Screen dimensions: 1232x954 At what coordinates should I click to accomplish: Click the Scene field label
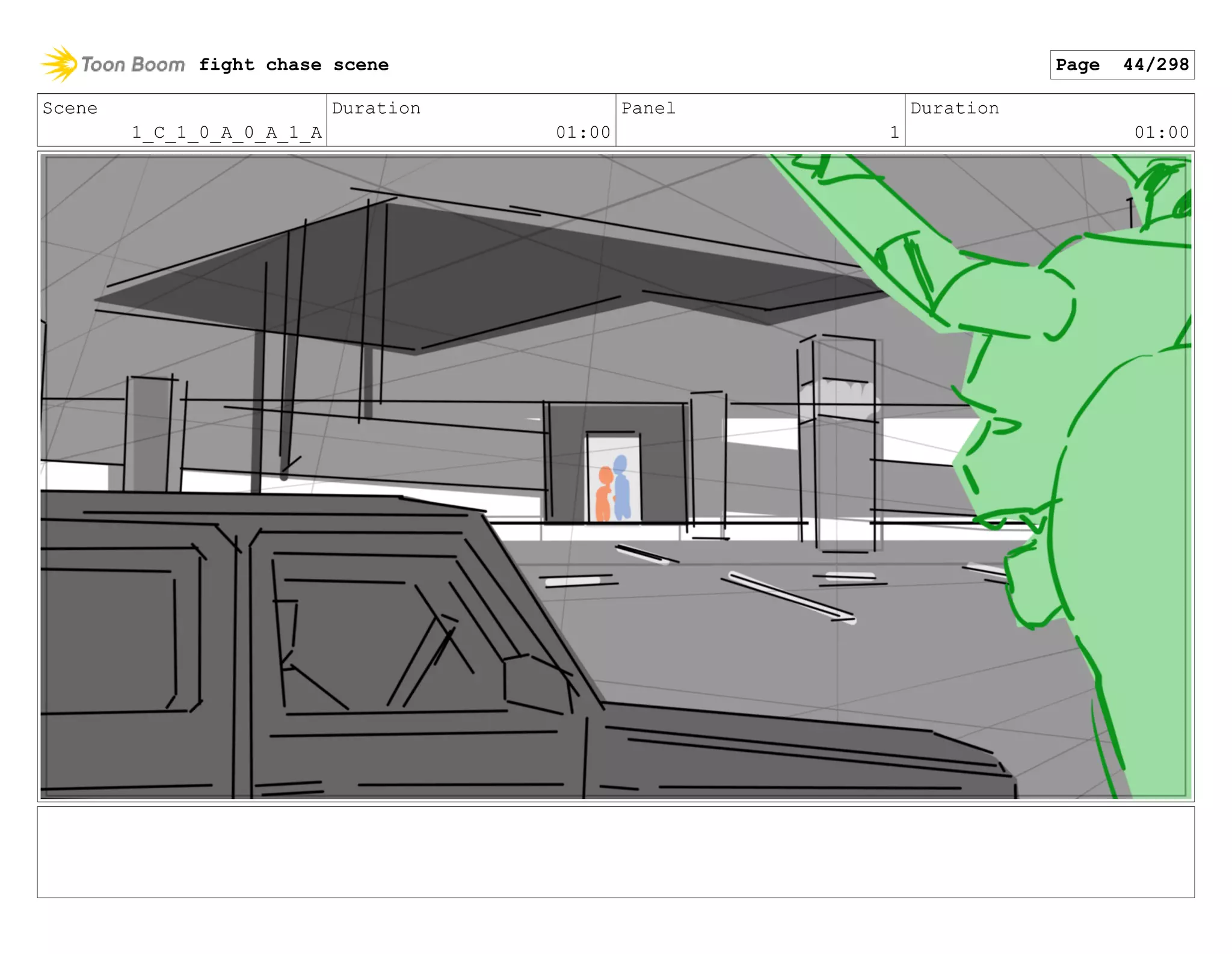click(70, 108)
